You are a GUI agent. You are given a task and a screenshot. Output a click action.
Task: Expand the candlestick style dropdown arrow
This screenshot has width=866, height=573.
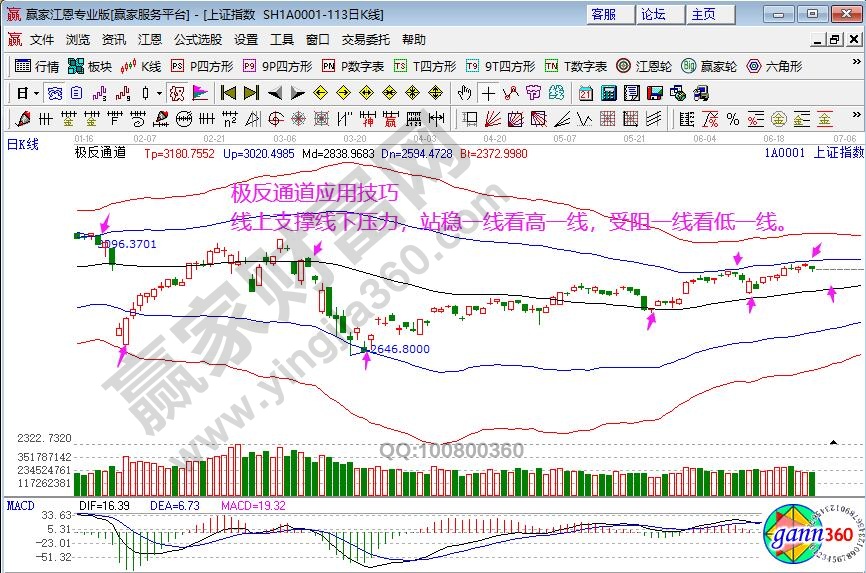click(158, 93)
